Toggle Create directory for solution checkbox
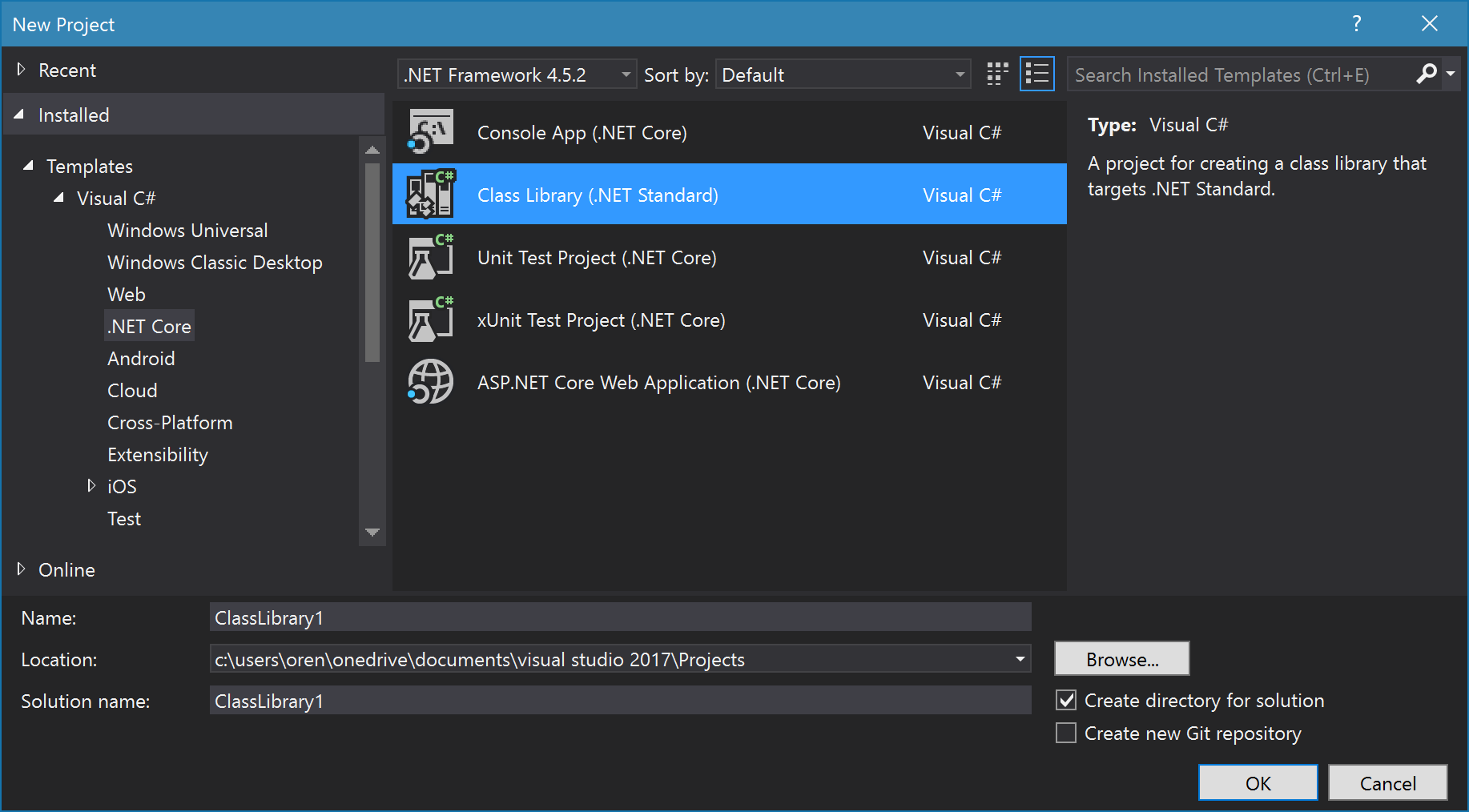Screen dimensions: 1469x812 pyautogui.click(x=1066, y=701)
